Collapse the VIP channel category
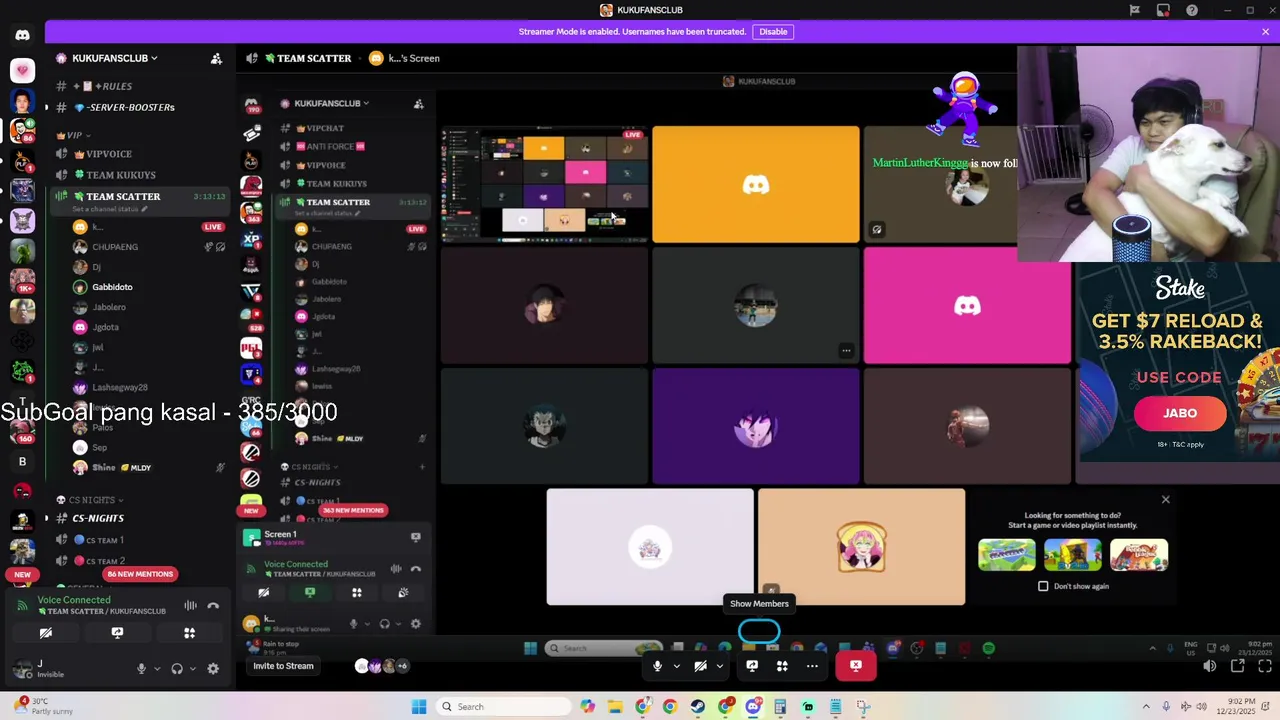 pyautogui.click(x=73, y=135)
